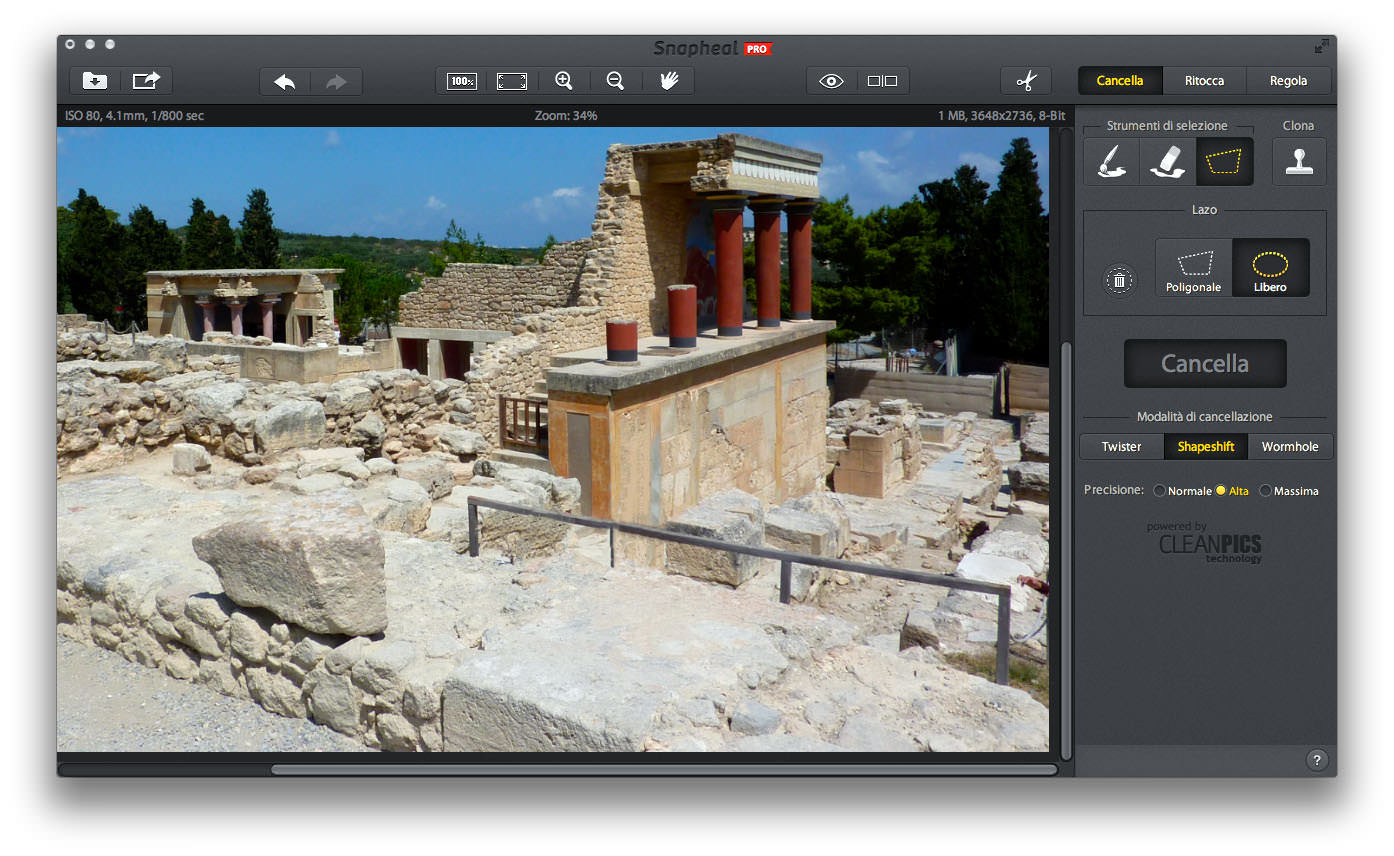Screen dimensions: 1394x856
Task: Toggle the eye preview original icon
Action: [831, 81]
